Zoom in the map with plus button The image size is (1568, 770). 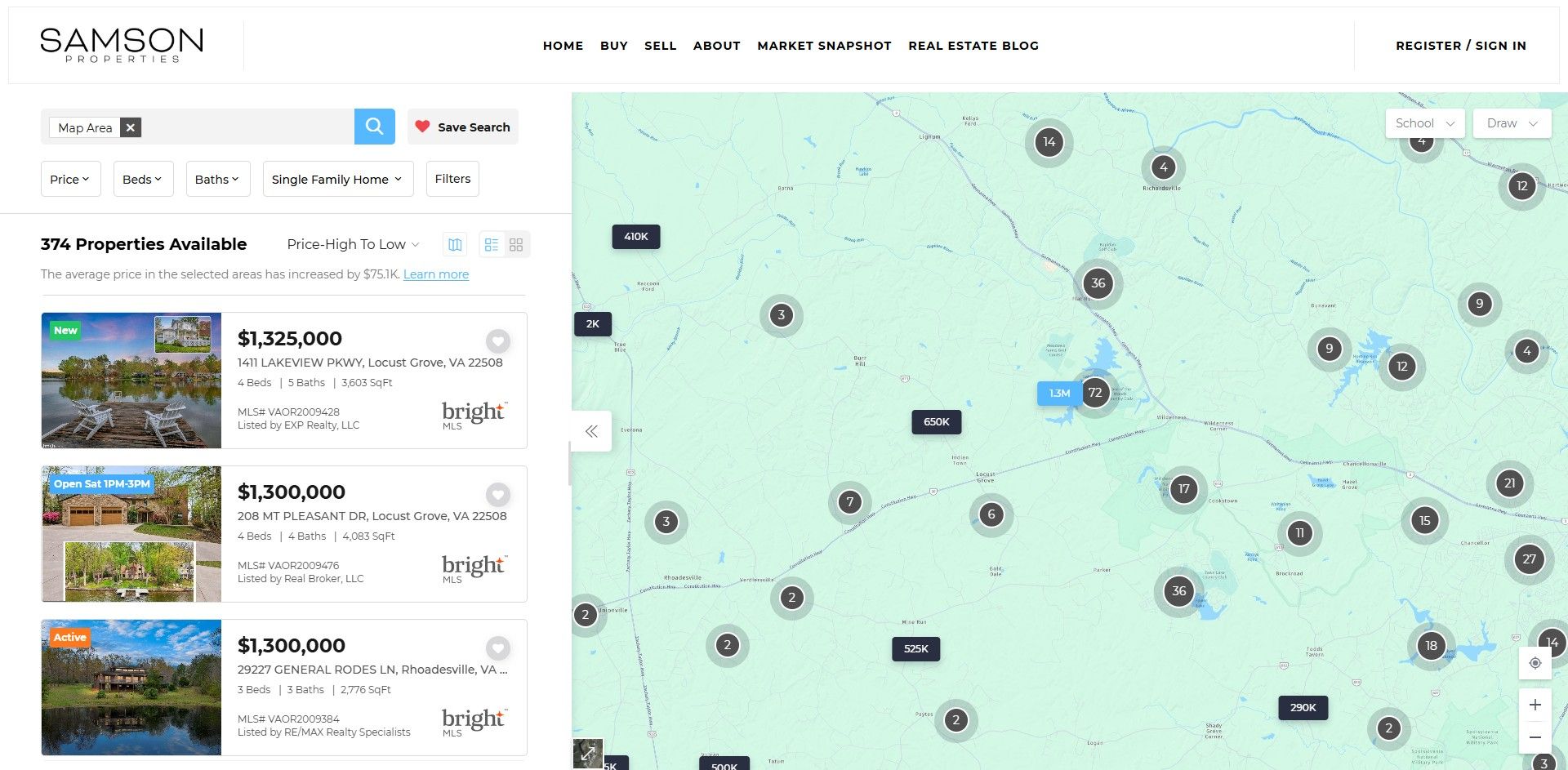pyautogui.click(x=1535, y=705)
